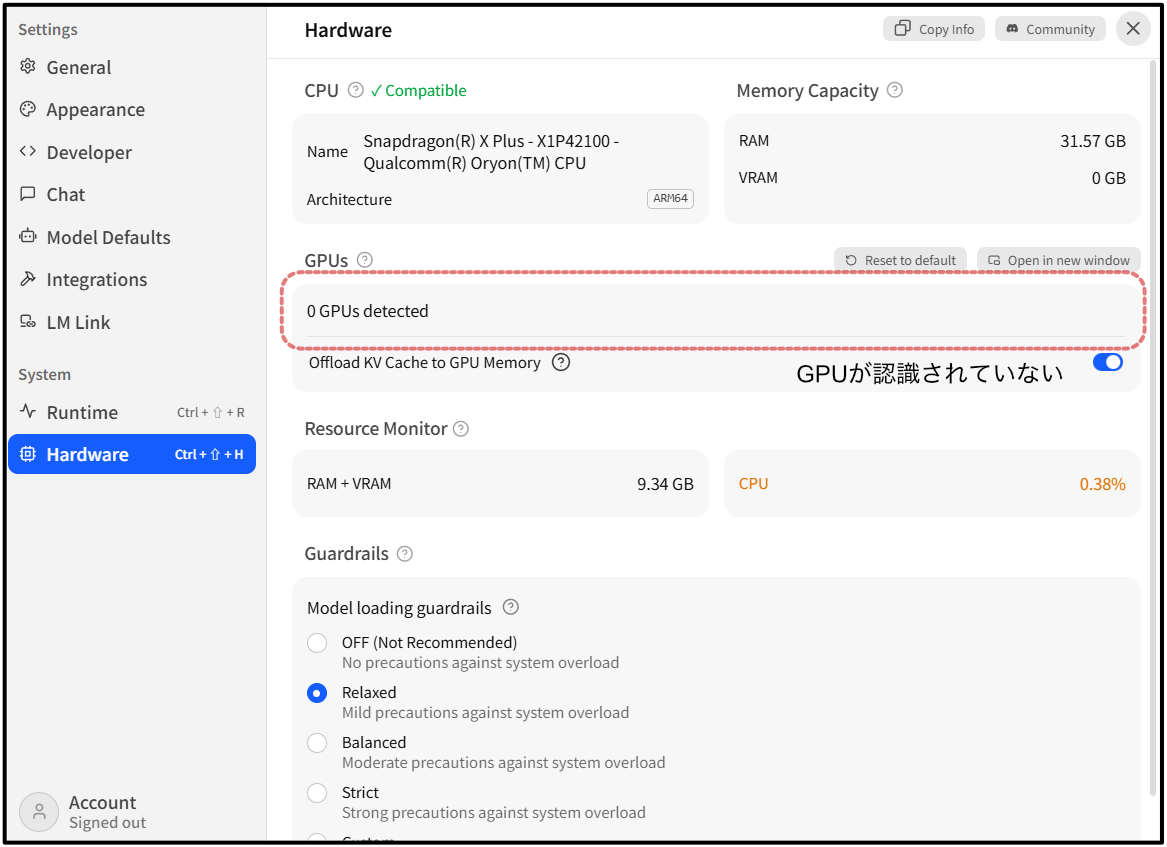Click the Reset to default button

click(901, 260)
